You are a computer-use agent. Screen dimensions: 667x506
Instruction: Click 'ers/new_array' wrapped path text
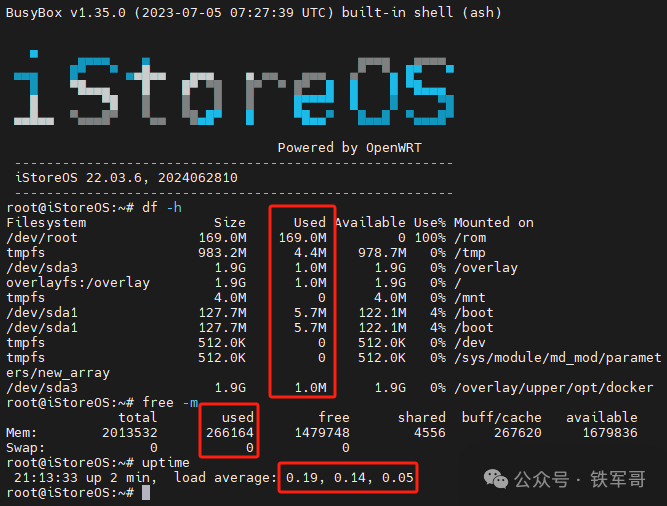click(x=58, y=372)
